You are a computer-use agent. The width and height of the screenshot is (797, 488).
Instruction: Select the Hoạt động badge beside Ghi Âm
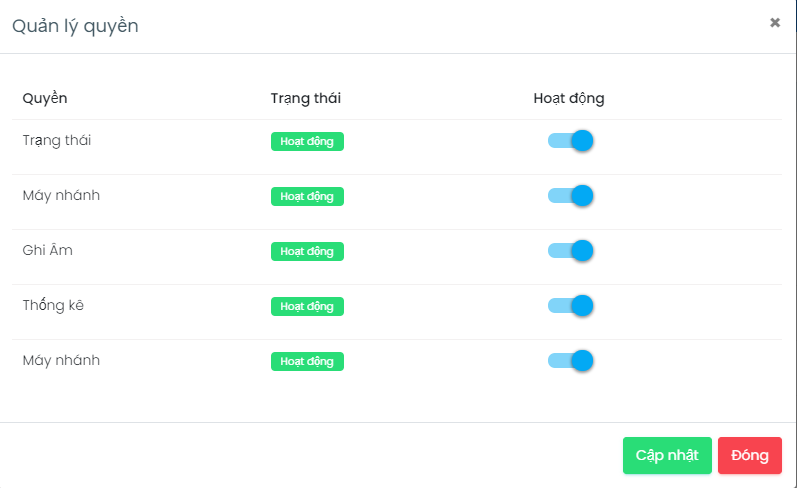[x=307, y=252]
